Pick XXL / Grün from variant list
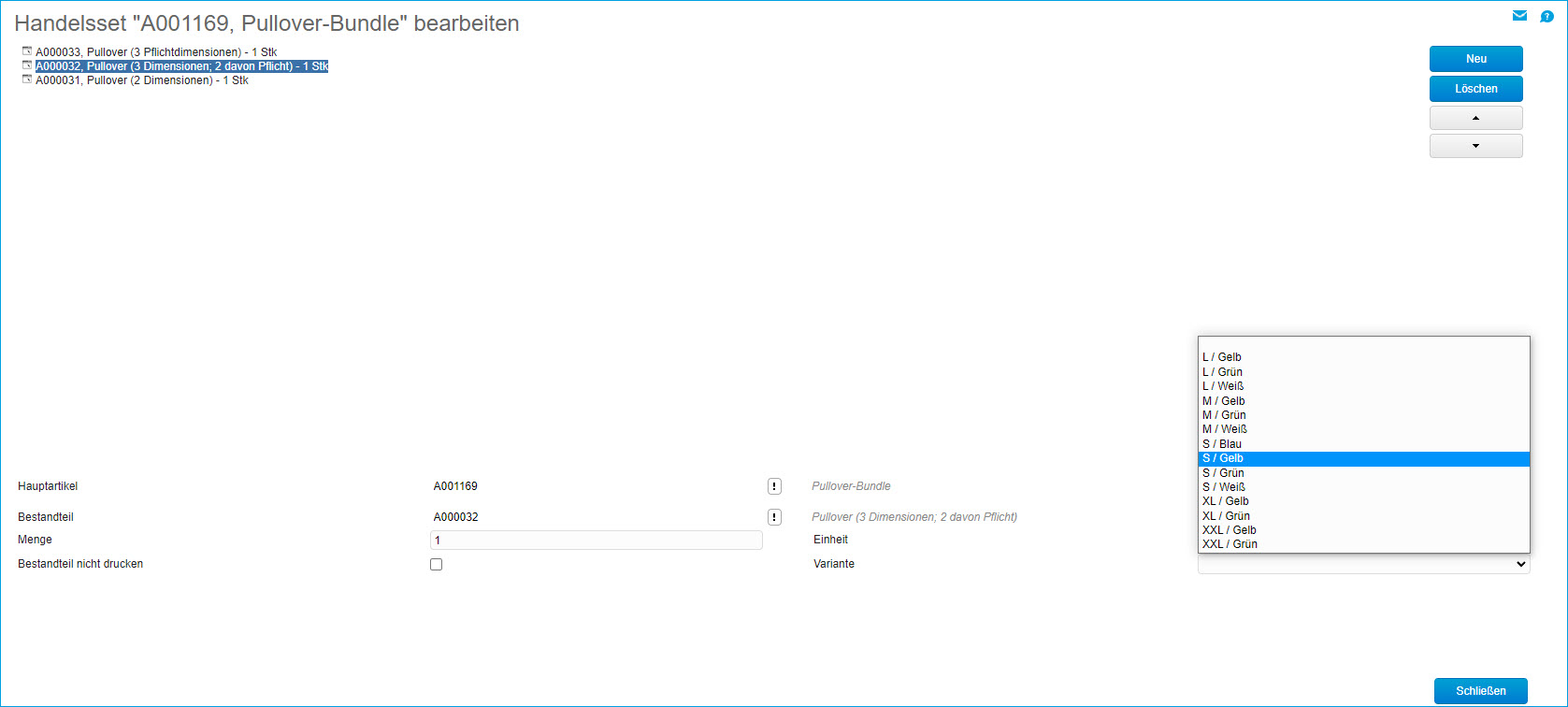 click(1363, 544)
